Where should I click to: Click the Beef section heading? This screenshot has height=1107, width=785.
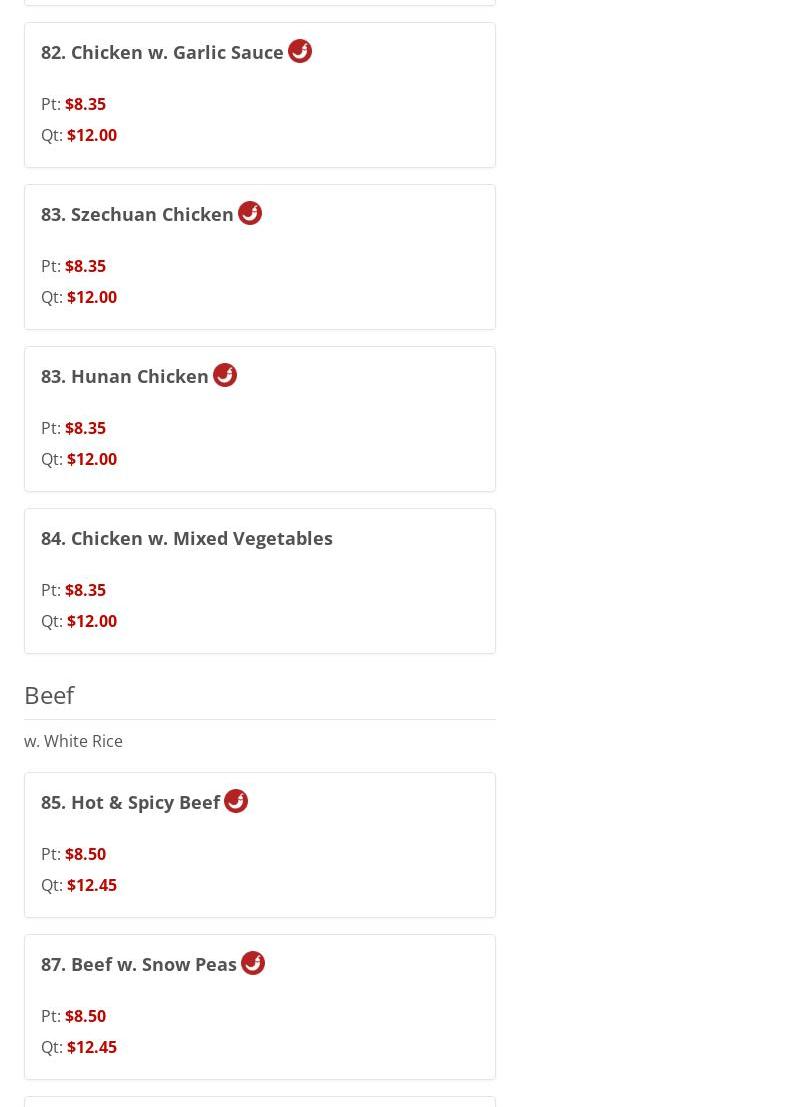(x=49, y=695)
